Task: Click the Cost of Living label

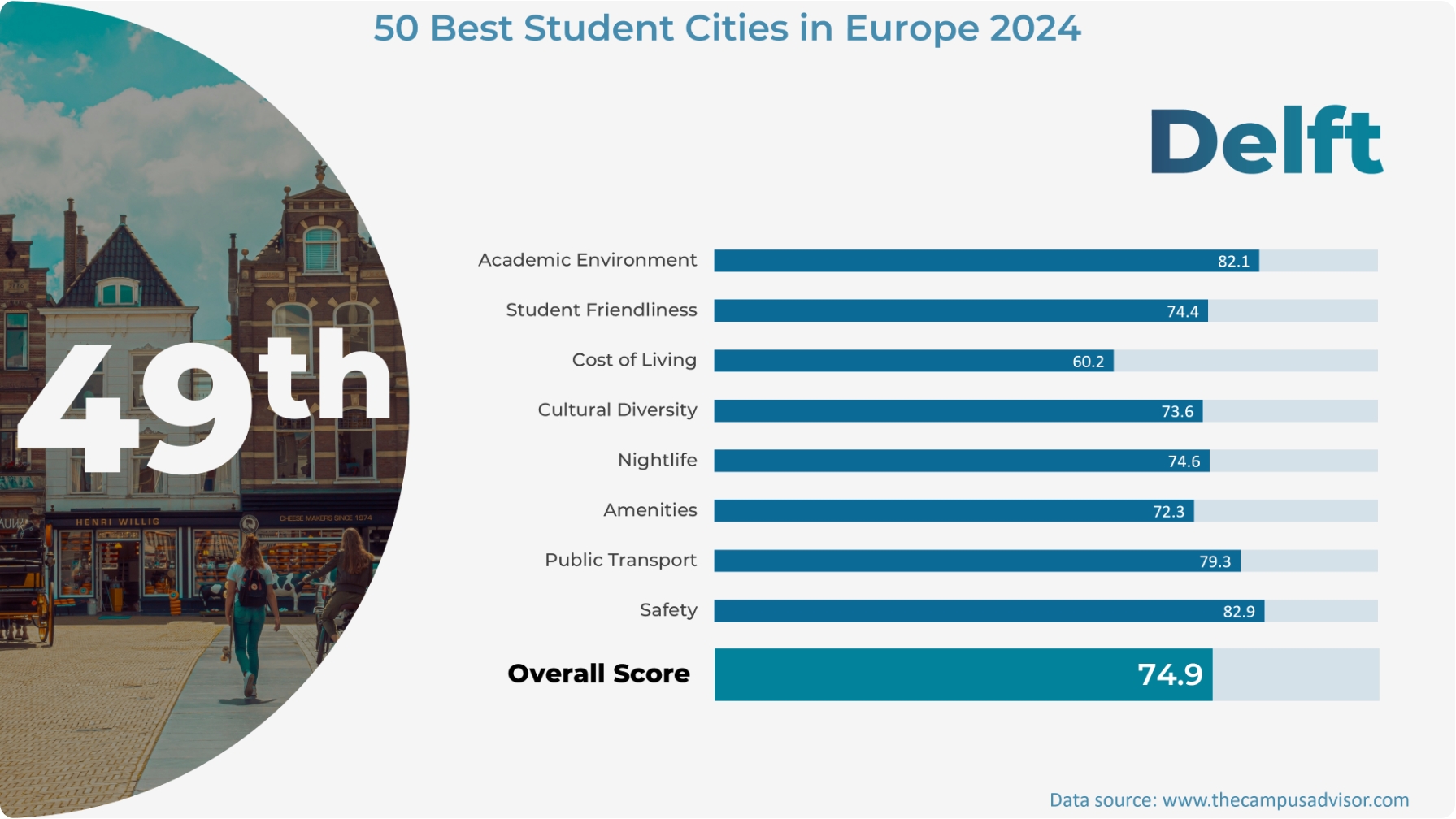Action: pos(633,360)
